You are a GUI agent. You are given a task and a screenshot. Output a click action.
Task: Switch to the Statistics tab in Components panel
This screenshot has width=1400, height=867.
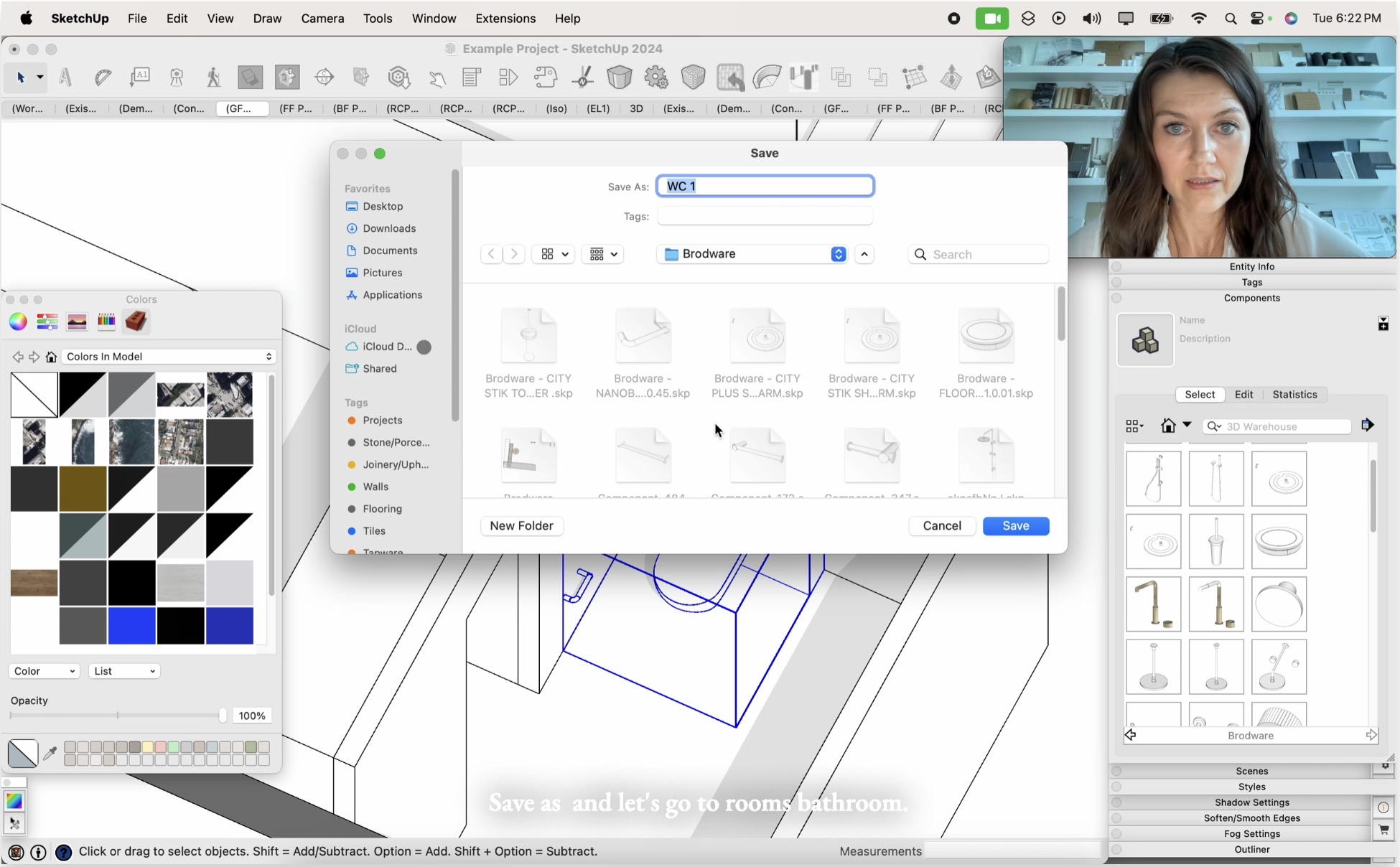click(1294, 394)
